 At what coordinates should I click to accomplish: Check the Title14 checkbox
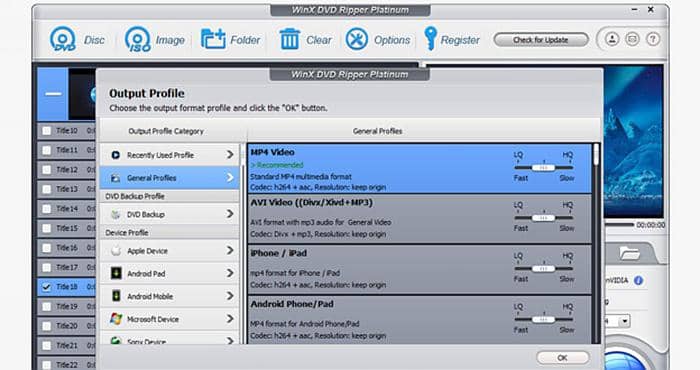(46, 209)
